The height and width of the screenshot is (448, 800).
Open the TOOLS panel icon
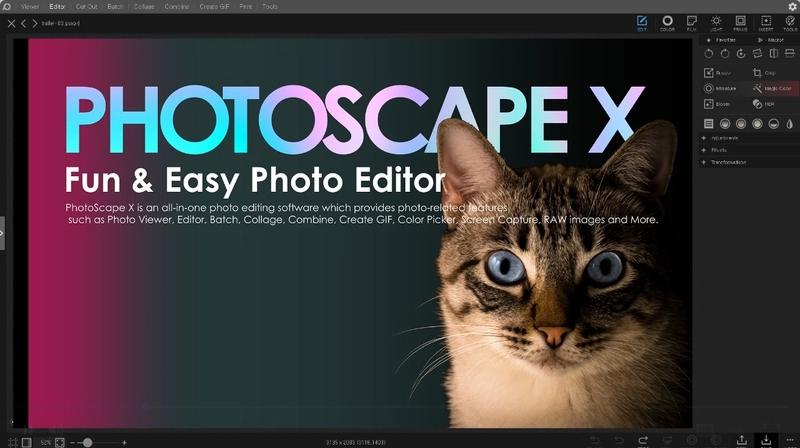tap(790, 23)
